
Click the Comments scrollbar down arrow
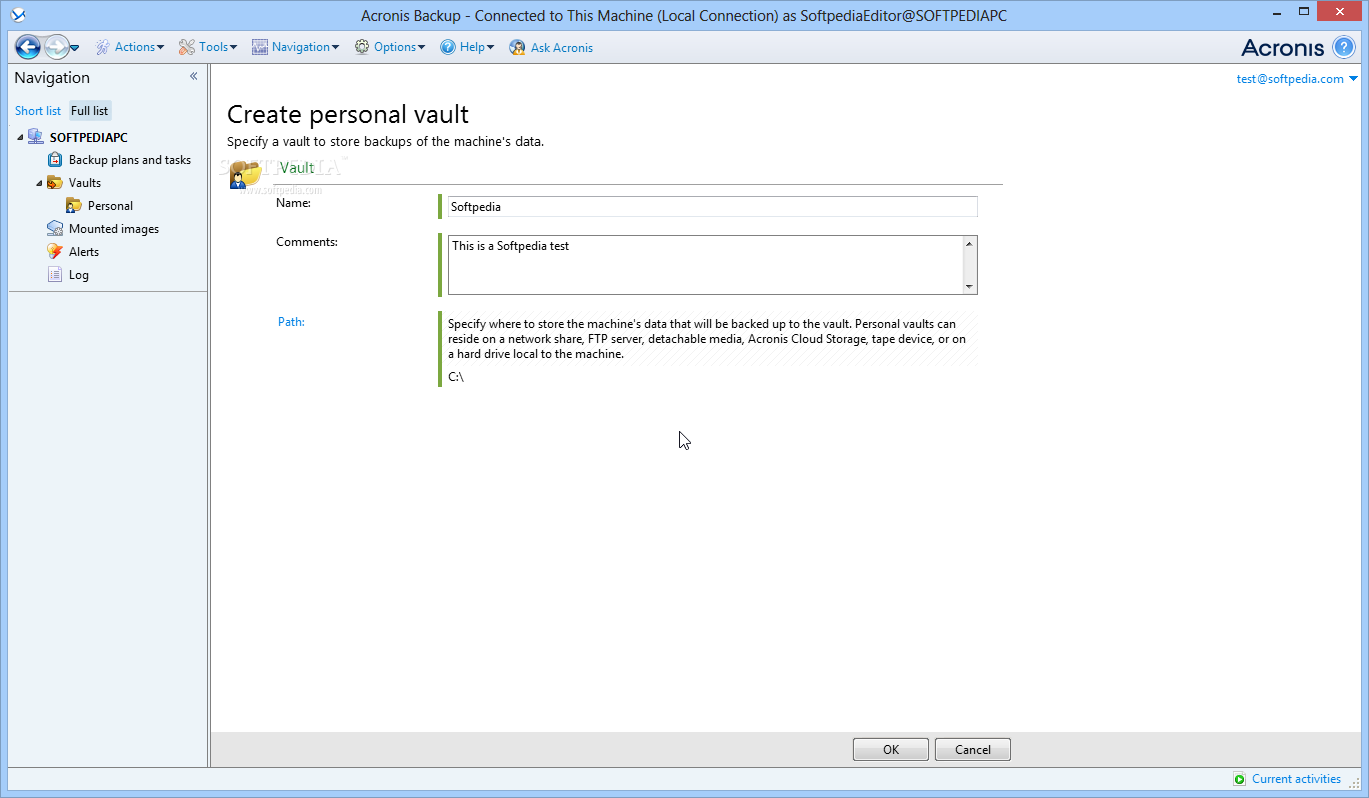click(969, 287)
